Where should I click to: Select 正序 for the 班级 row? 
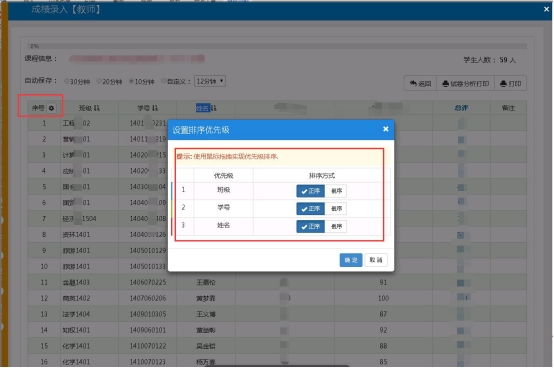(x=311, y=191)
